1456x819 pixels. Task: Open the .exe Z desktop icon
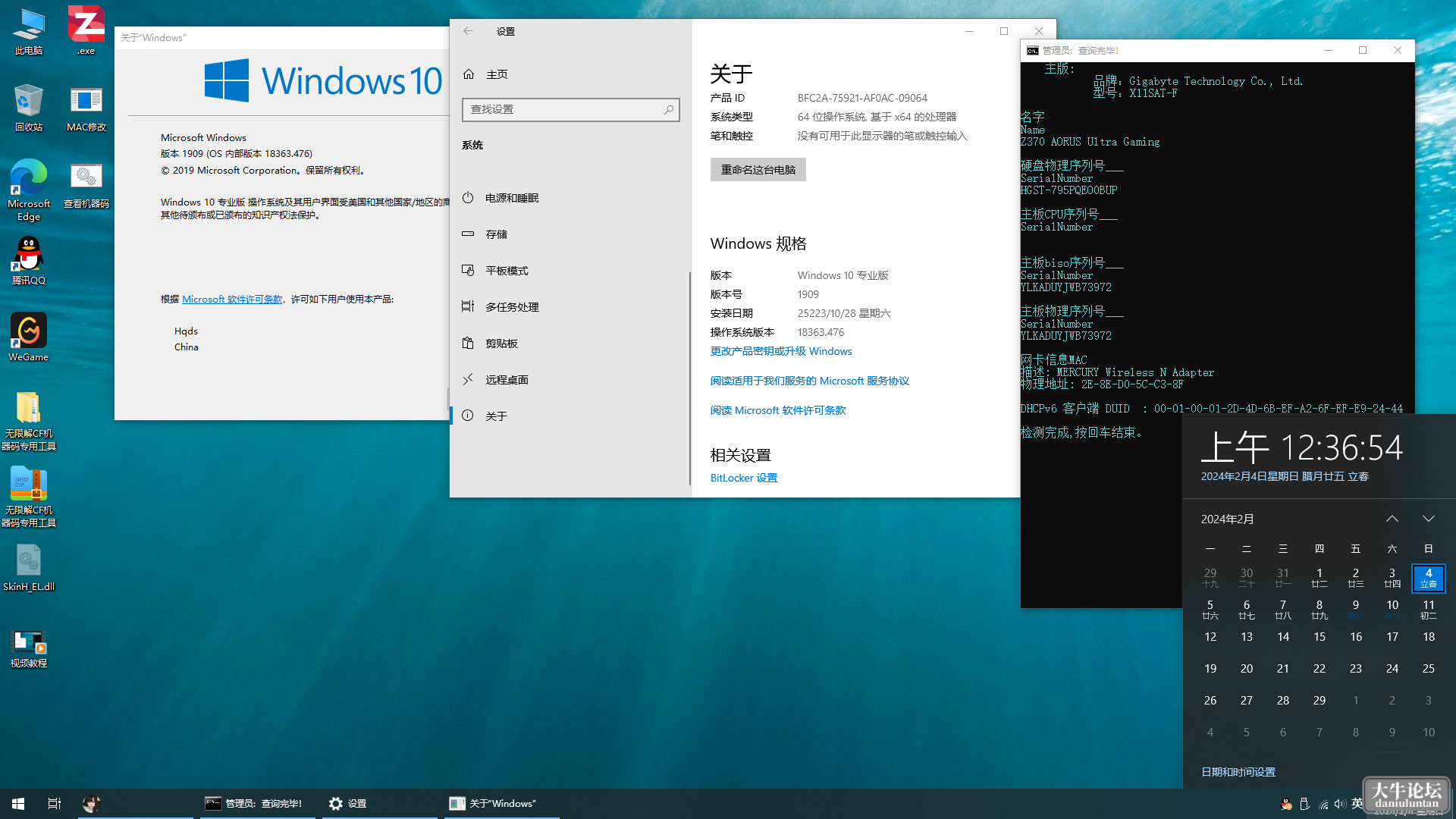pyautogui.click(x=86, y=32)
